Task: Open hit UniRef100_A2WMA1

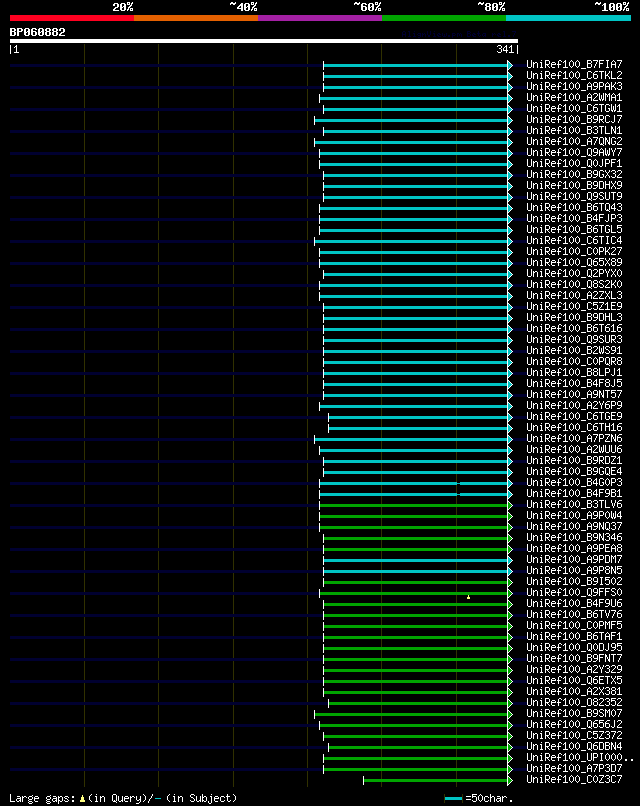Action: pos(574,97)
